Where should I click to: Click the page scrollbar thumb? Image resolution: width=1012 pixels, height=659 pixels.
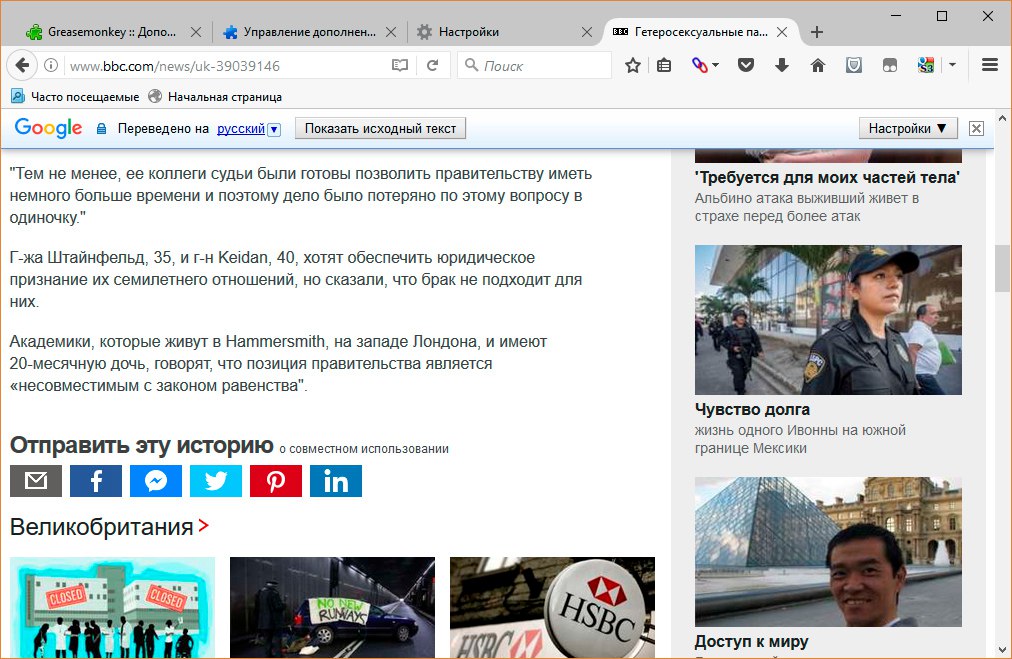pyautogui.click(x=1002, y=268)
